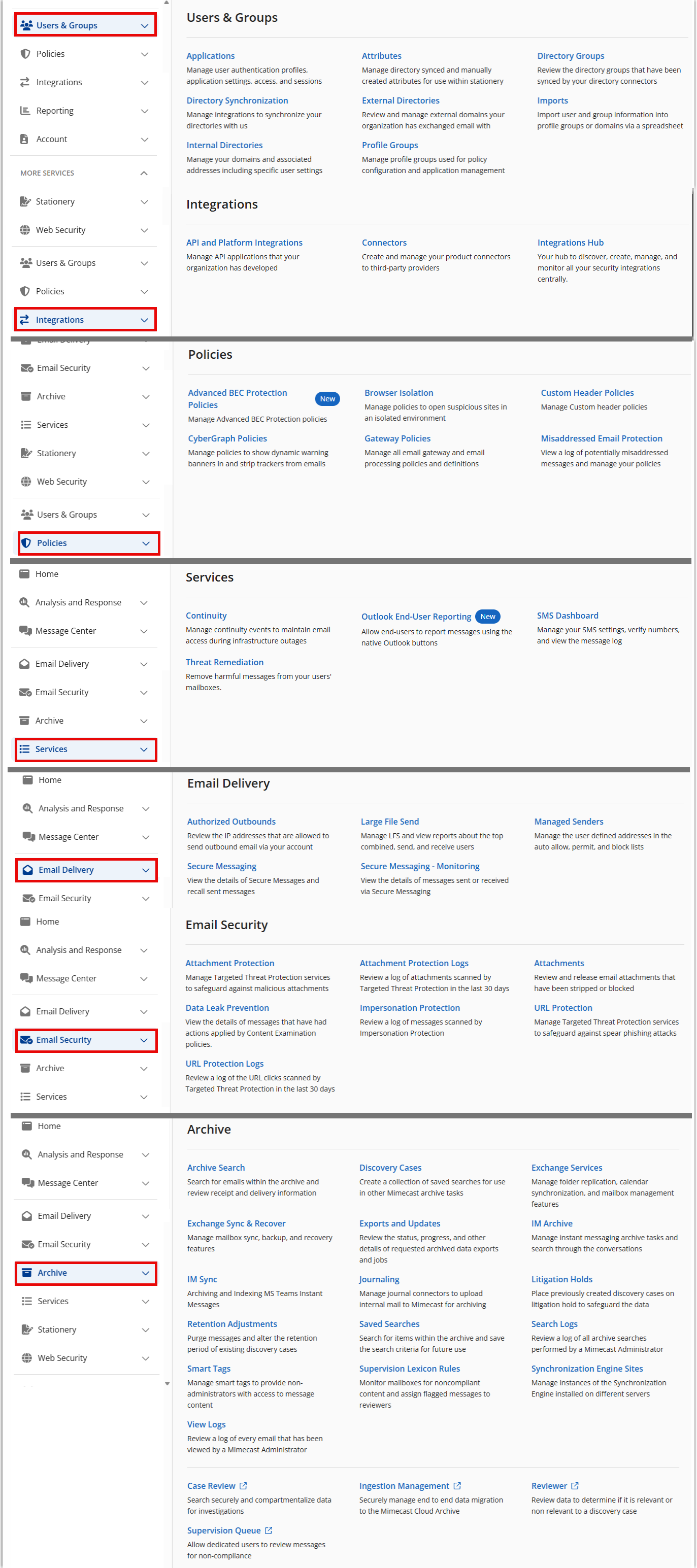Select the MORE SERVICES section header
Viewport: 697px width, 1568px height.
click(85, 173)
